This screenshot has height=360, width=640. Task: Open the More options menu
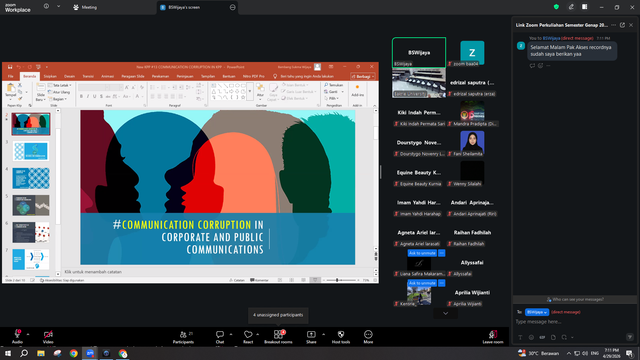point(368,337)
